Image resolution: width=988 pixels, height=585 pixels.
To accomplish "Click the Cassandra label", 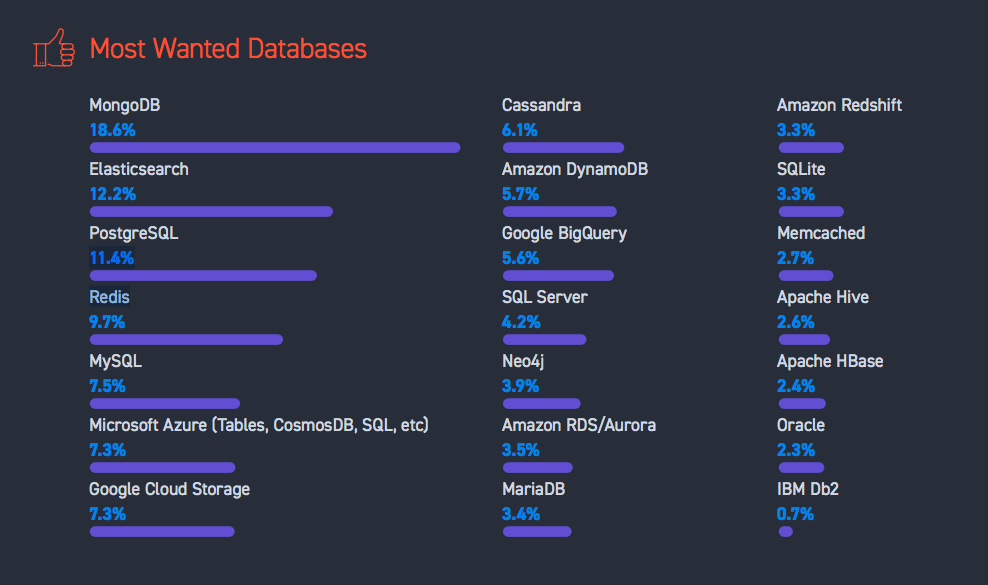I will (x=541, y=105).
